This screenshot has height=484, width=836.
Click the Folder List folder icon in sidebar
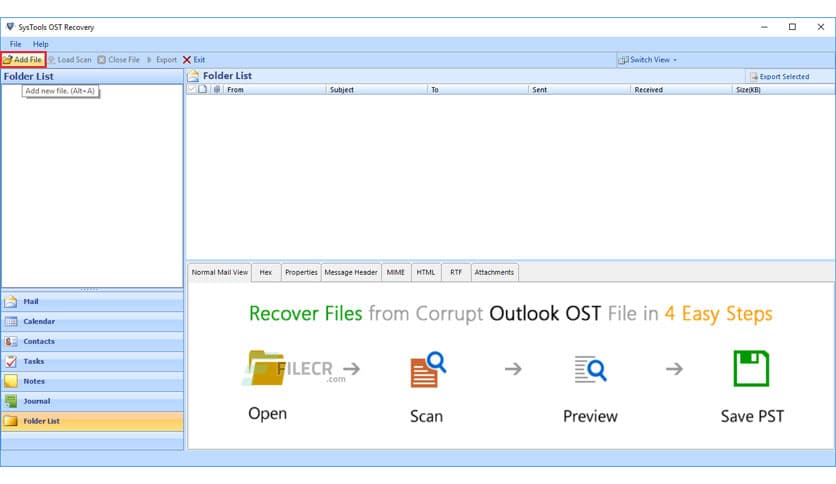11,421
